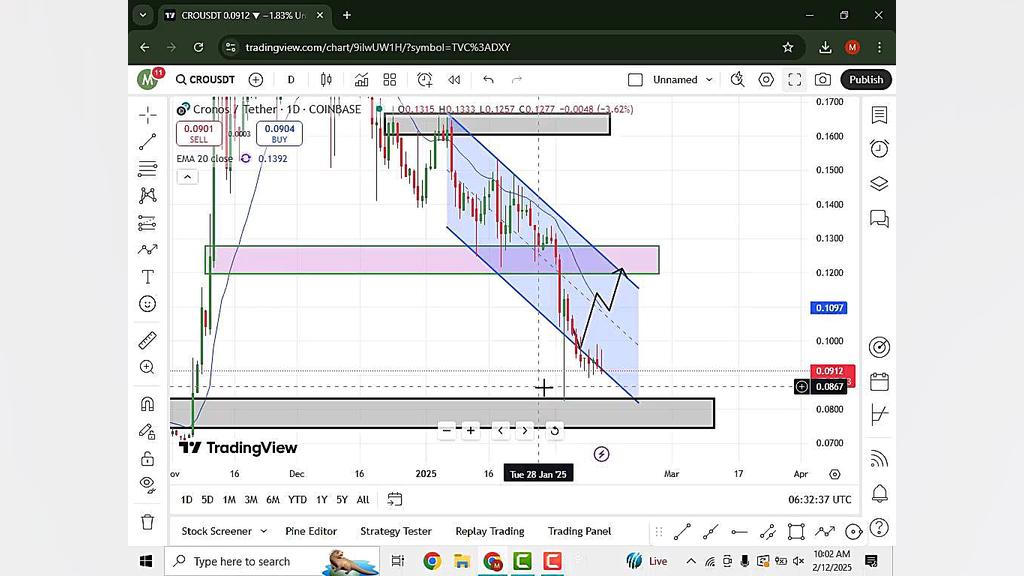The width and height of the screenshot is (1024, 576).
Task: Open chart settings gear in top toolbar
Action: click(x=766, y=80)
